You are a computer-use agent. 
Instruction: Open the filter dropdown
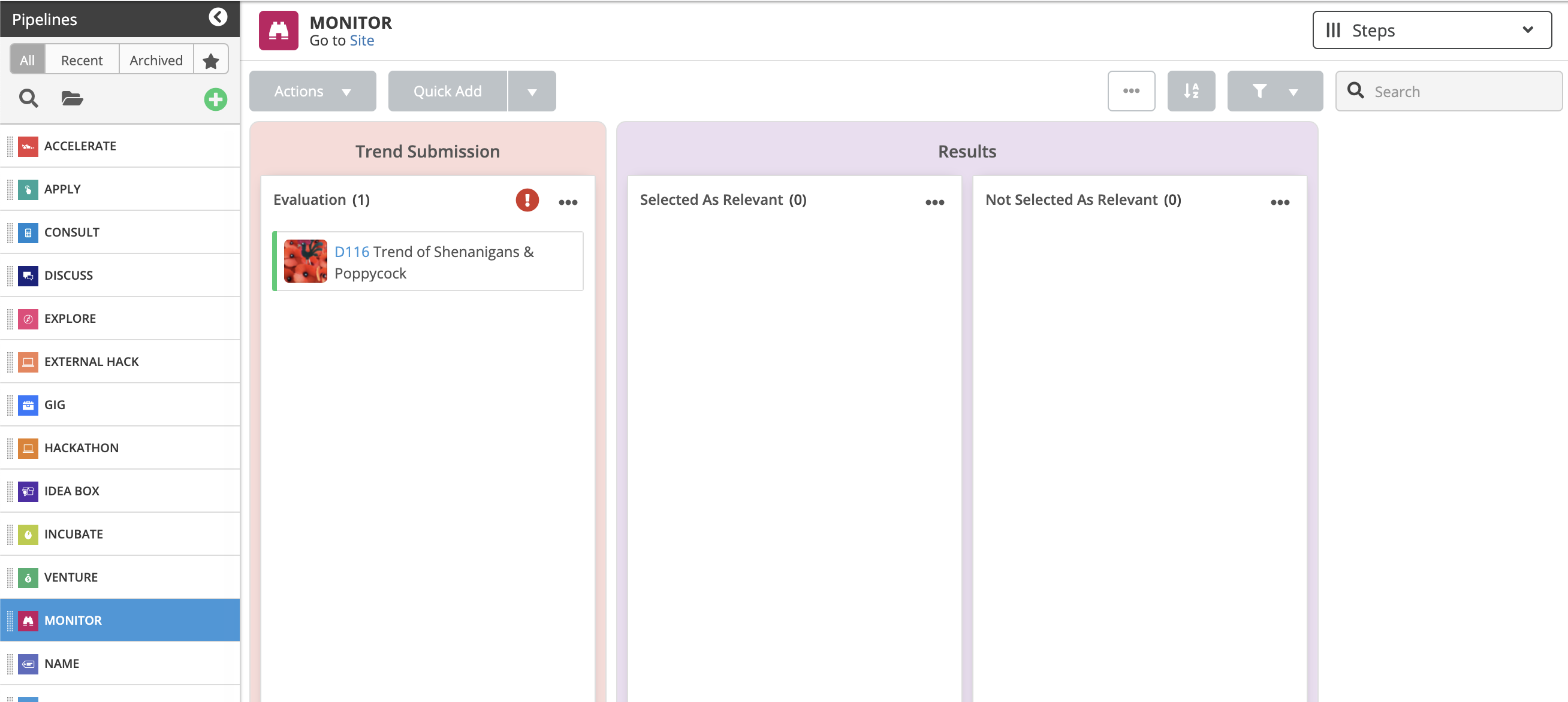1275,91
